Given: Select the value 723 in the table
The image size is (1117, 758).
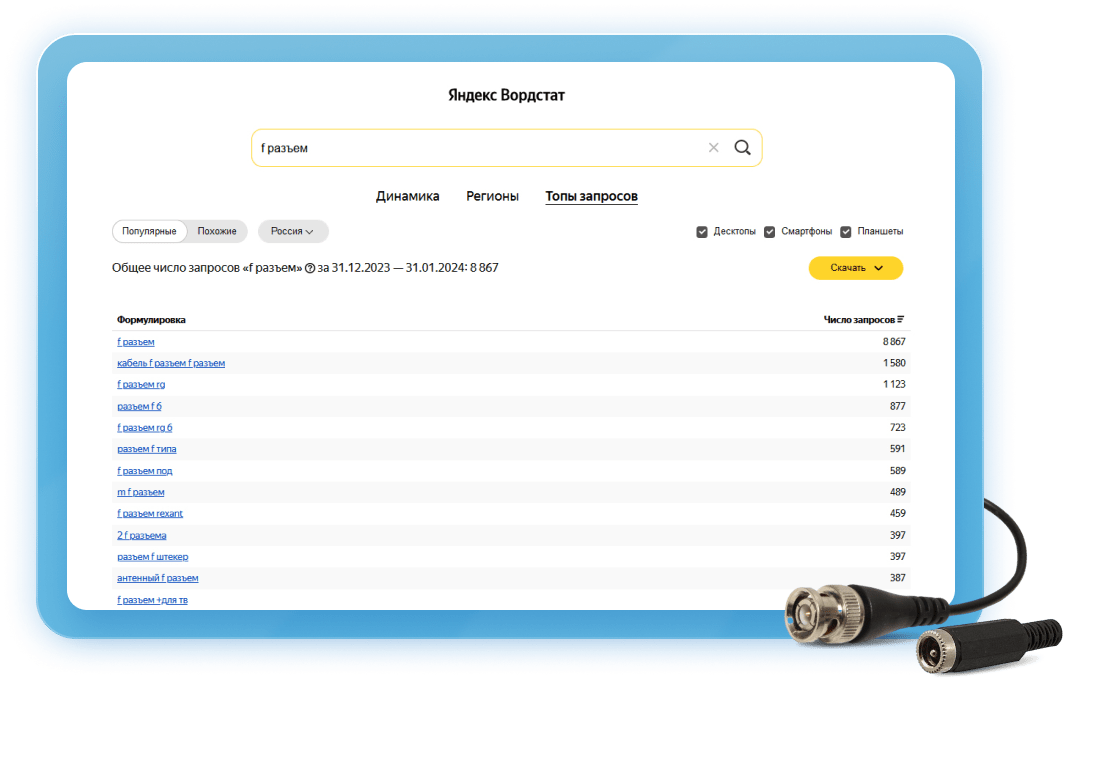Looking at the screenshot, I should point(898,427).
